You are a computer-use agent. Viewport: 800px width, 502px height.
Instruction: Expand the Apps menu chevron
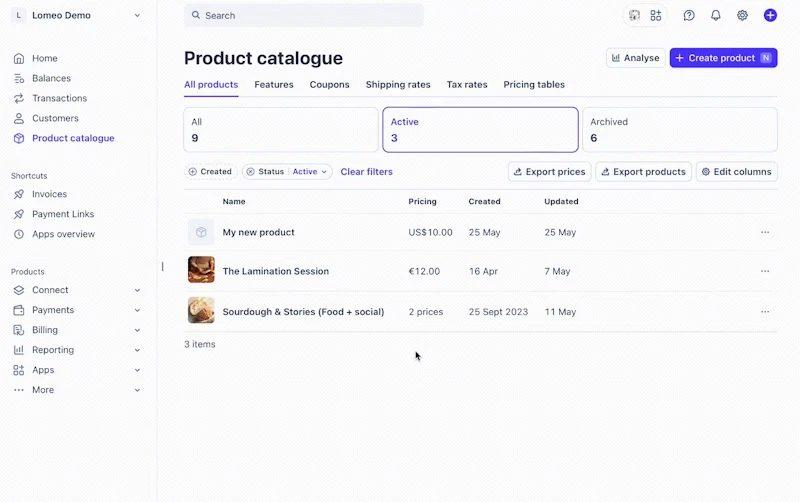[x=137, y=370]
